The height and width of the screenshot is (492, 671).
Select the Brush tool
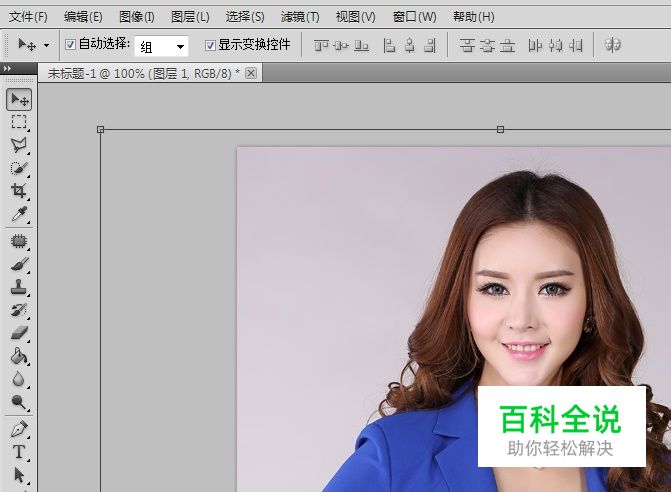click(x=19, y=264)
